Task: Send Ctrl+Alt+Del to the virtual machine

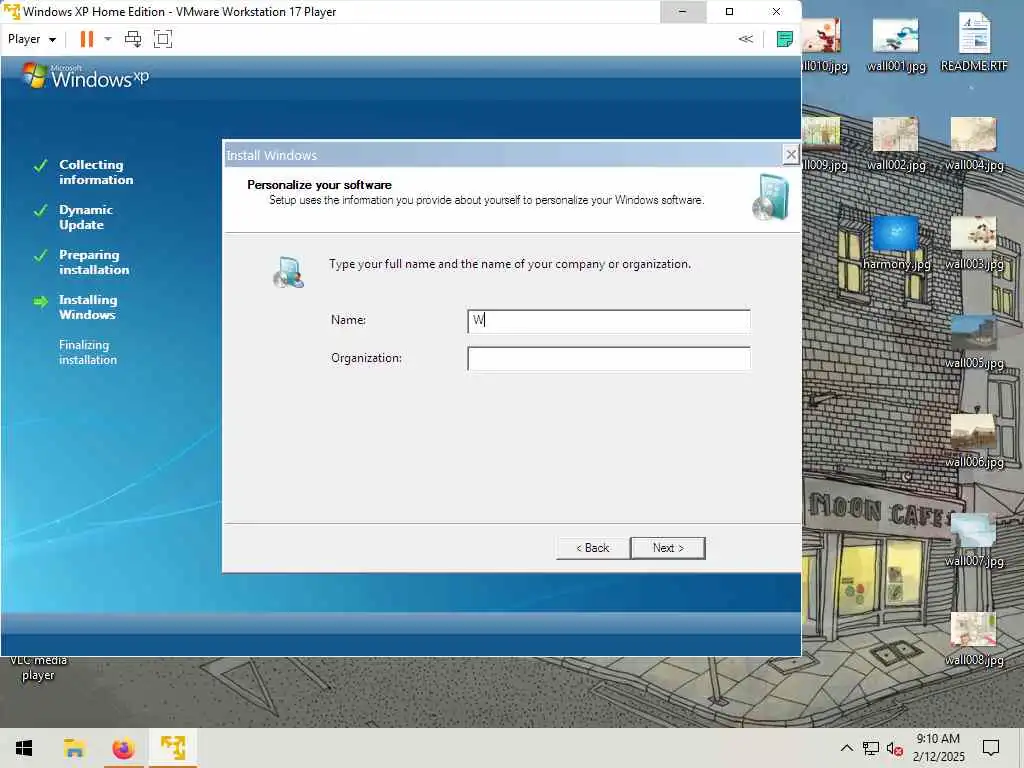Action: [x=133, y=39]
